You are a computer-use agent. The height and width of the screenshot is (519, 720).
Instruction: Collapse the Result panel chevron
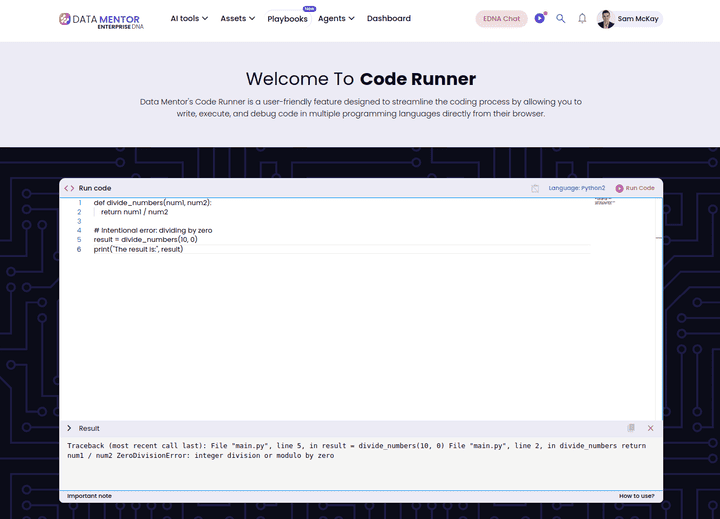69,428
